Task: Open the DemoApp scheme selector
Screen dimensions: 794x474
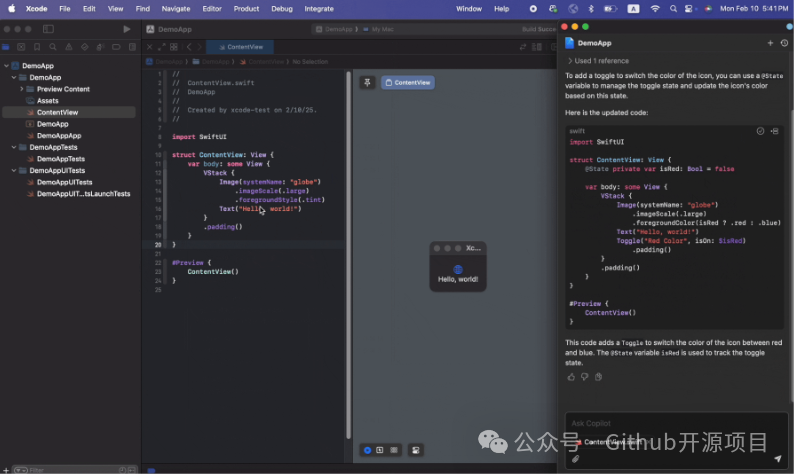Action: (x=334, y=29)
